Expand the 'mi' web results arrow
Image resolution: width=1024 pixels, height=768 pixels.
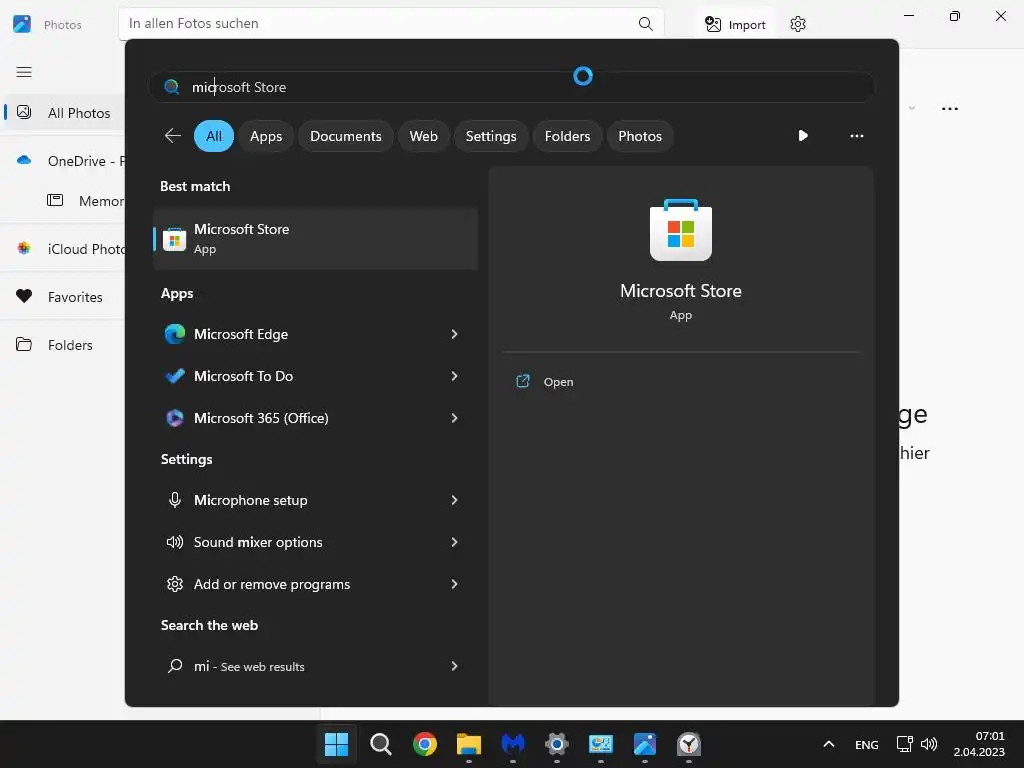(455, 666)
